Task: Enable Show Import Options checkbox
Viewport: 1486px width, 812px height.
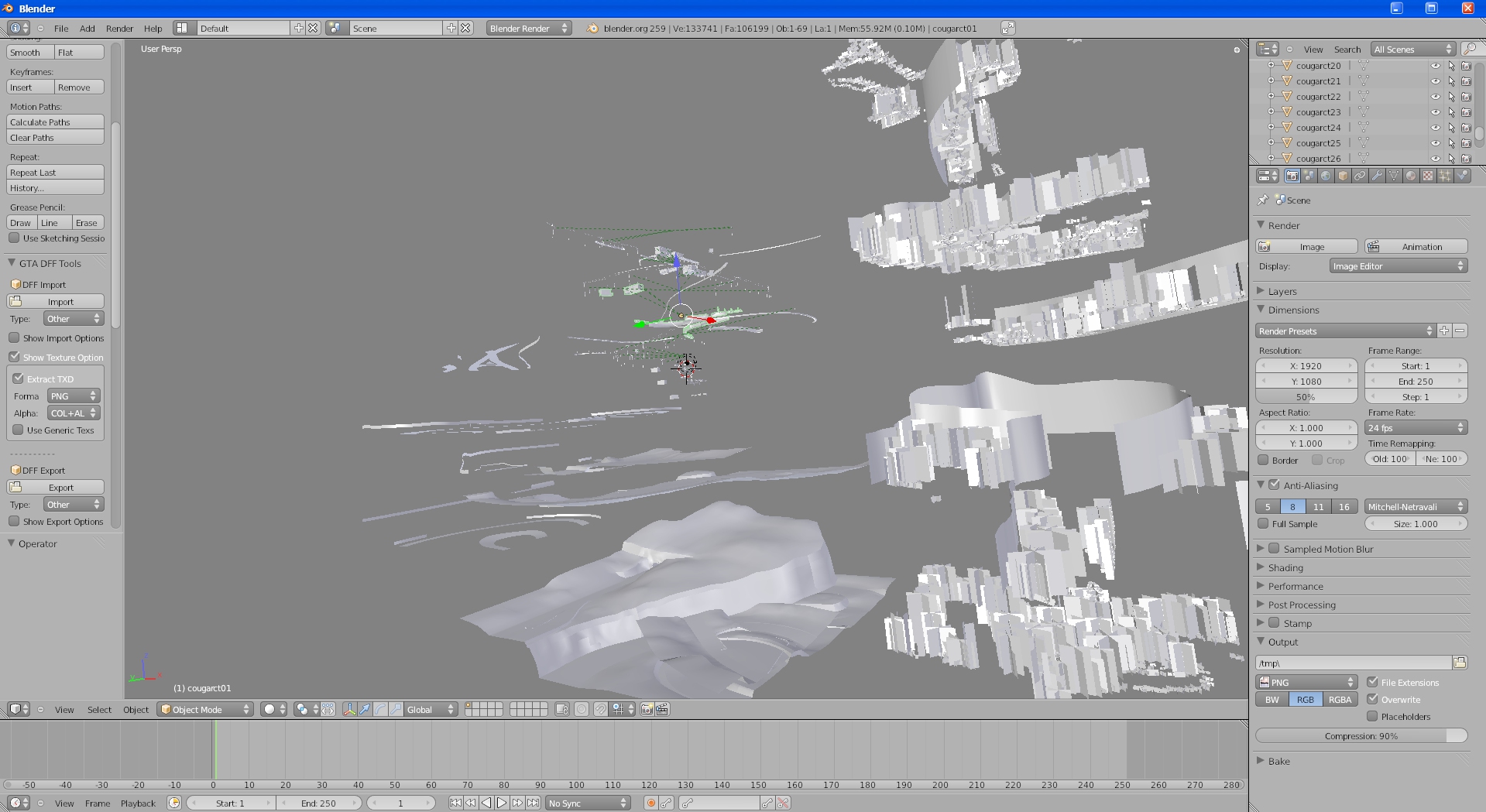Action: click(x=14, y=338)
